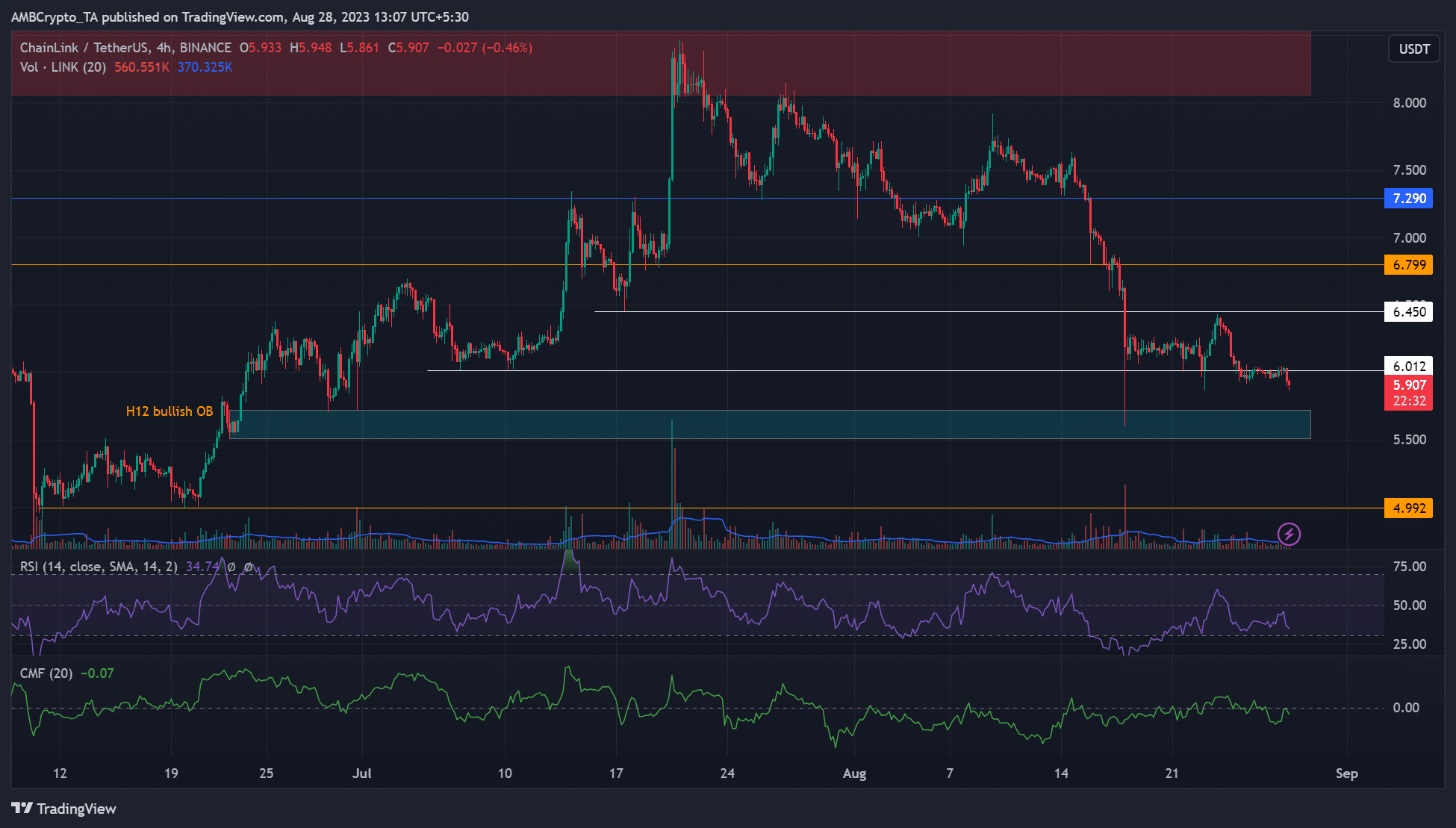Screen dimensions: 1456x828
Task: Click the Sep marker on time axis
Action: (x=1346, y=773)
